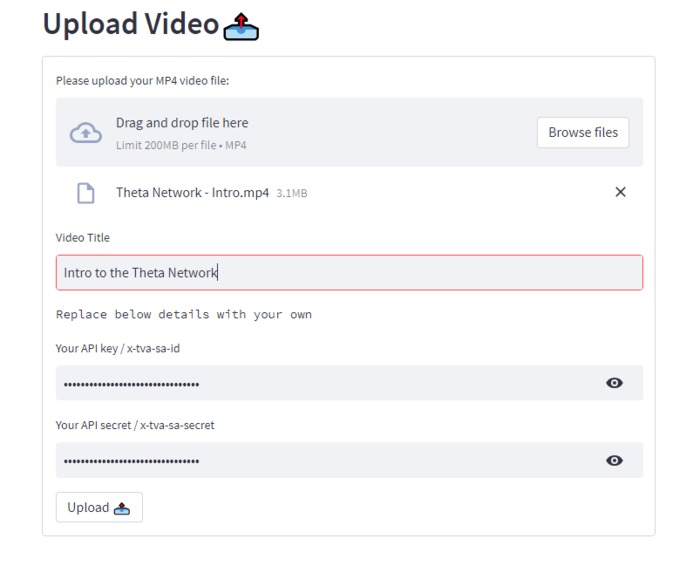Screen dimensions: 693x573
Task: Click the outbox tray emoji in heading
Action: pos(241,27)
